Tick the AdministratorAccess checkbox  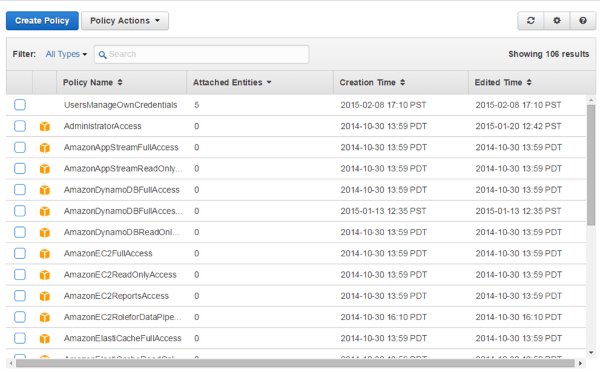[x=20, y=126]
